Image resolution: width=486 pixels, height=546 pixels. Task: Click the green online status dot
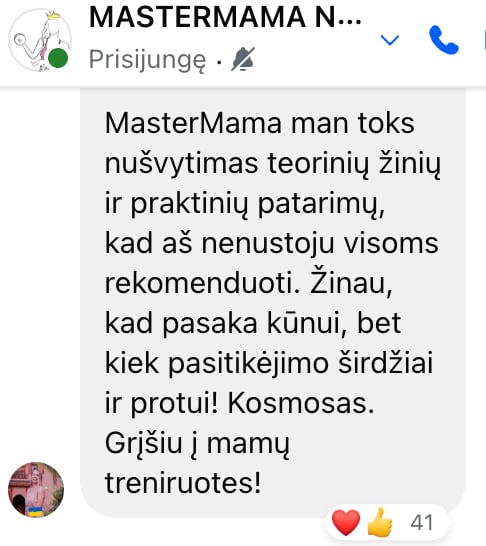58,58
